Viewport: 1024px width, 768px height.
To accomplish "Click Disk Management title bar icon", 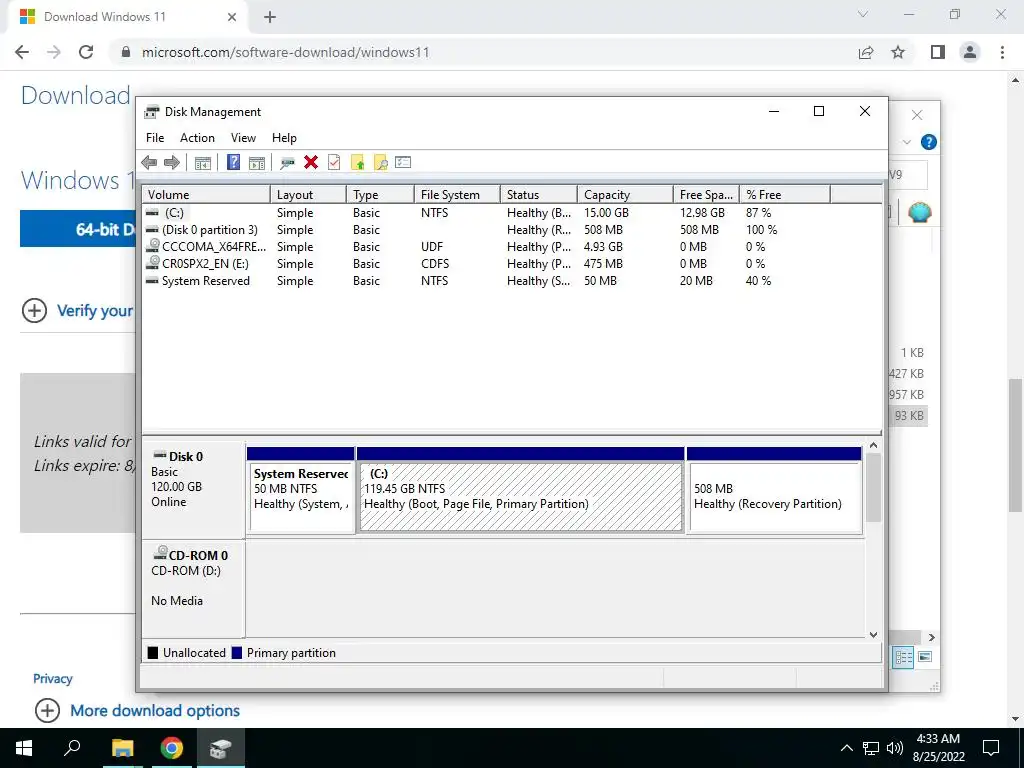I will pyautogui.click(x=152, y=112).
